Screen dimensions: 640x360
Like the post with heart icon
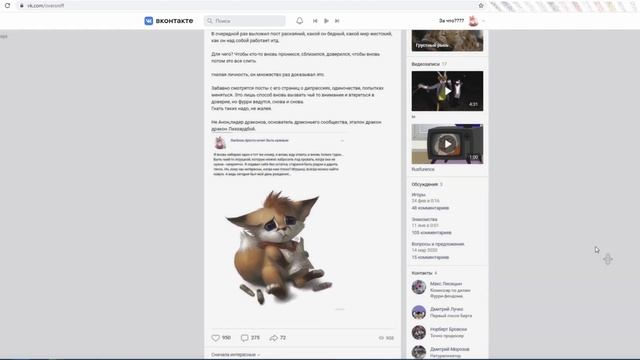[x=216, y=338]
